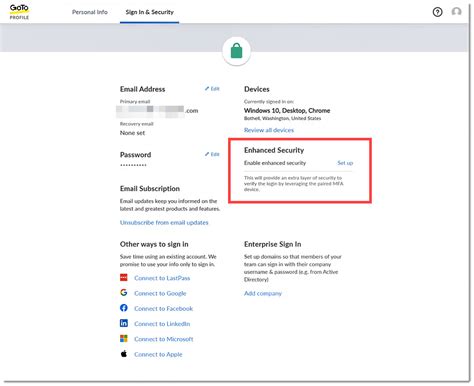This screenshot has height=386, width=474.
Task: Select the Sign In & Security tab
Action: click(x=150, y=12)
